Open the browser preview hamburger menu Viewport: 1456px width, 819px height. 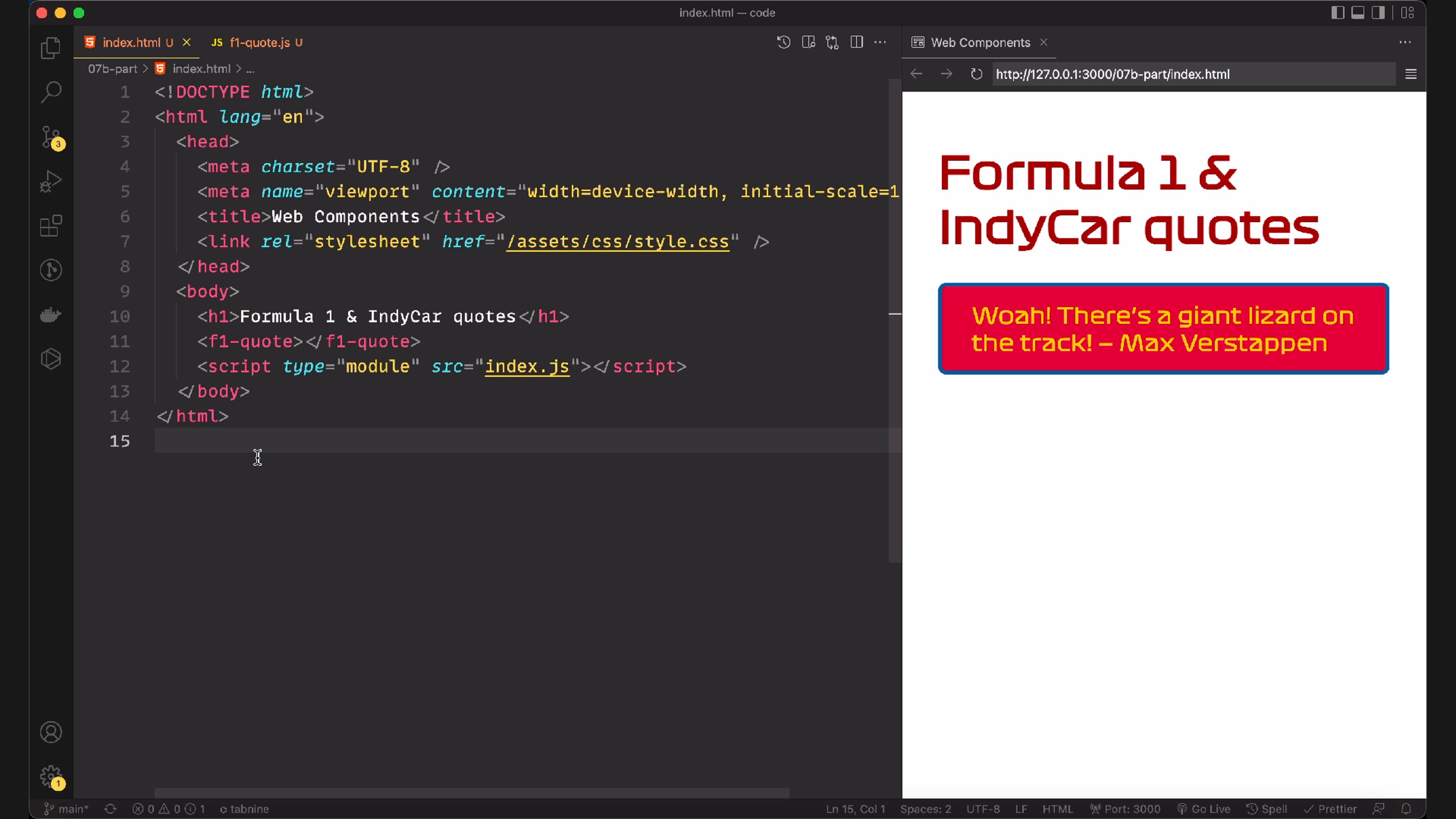point(1410,74)
